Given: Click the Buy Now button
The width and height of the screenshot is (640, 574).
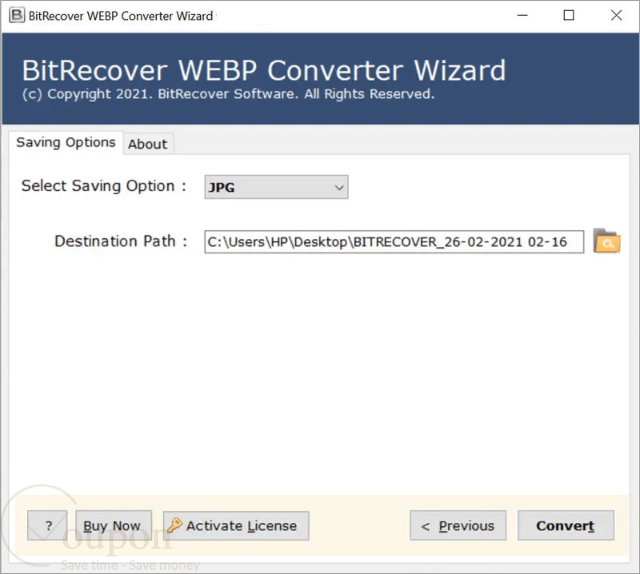Looking at the screenshot, I should (x=113, y=525).
